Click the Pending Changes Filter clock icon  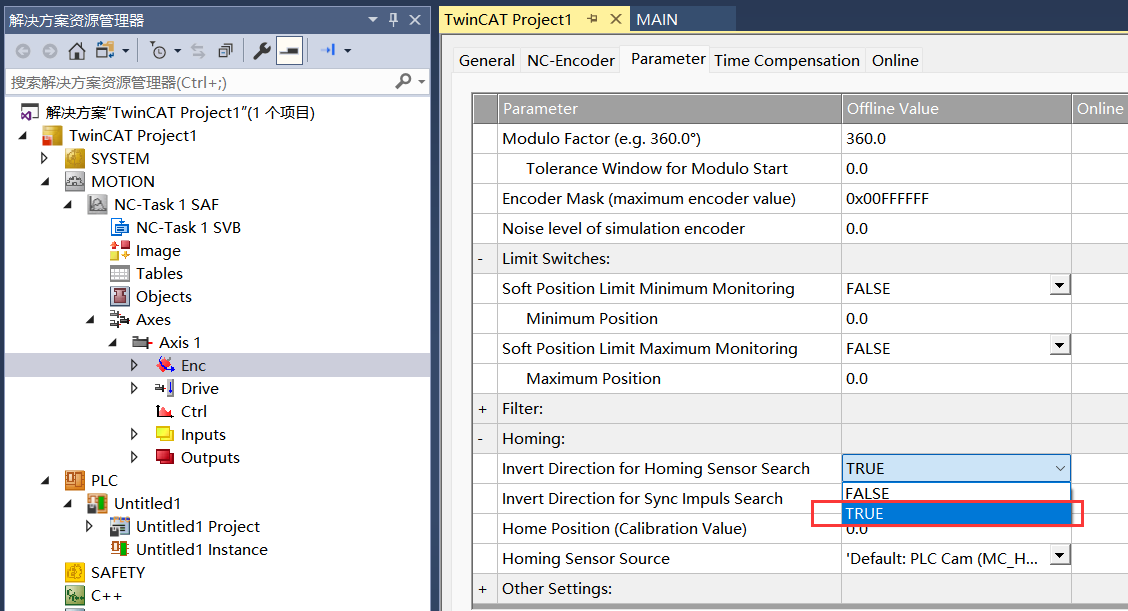point(158,51)
